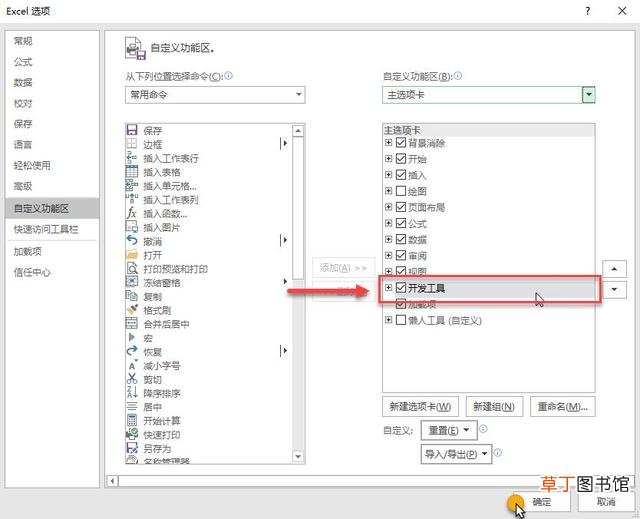Click command list scrollbar down arrow
This screenshot has width=640, height=519.
coord(298,456)
